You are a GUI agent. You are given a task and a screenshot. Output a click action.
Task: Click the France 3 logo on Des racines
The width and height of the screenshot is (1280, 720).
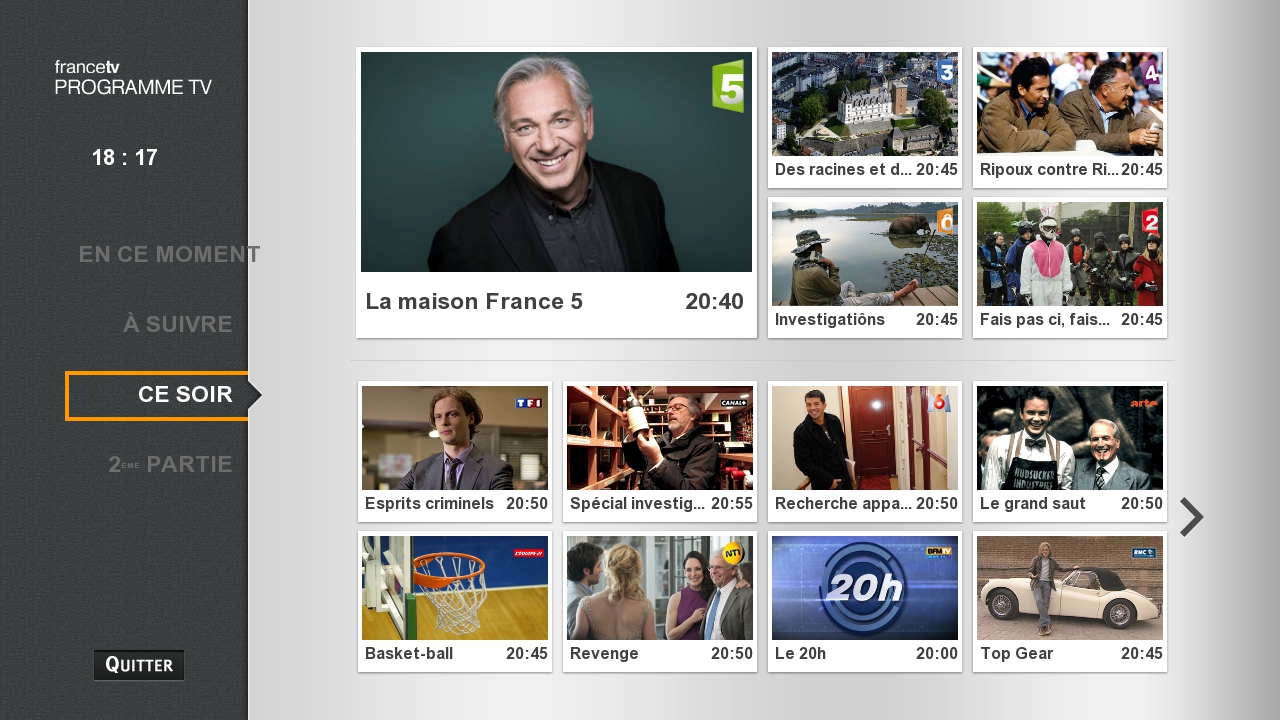coord(945,71)
